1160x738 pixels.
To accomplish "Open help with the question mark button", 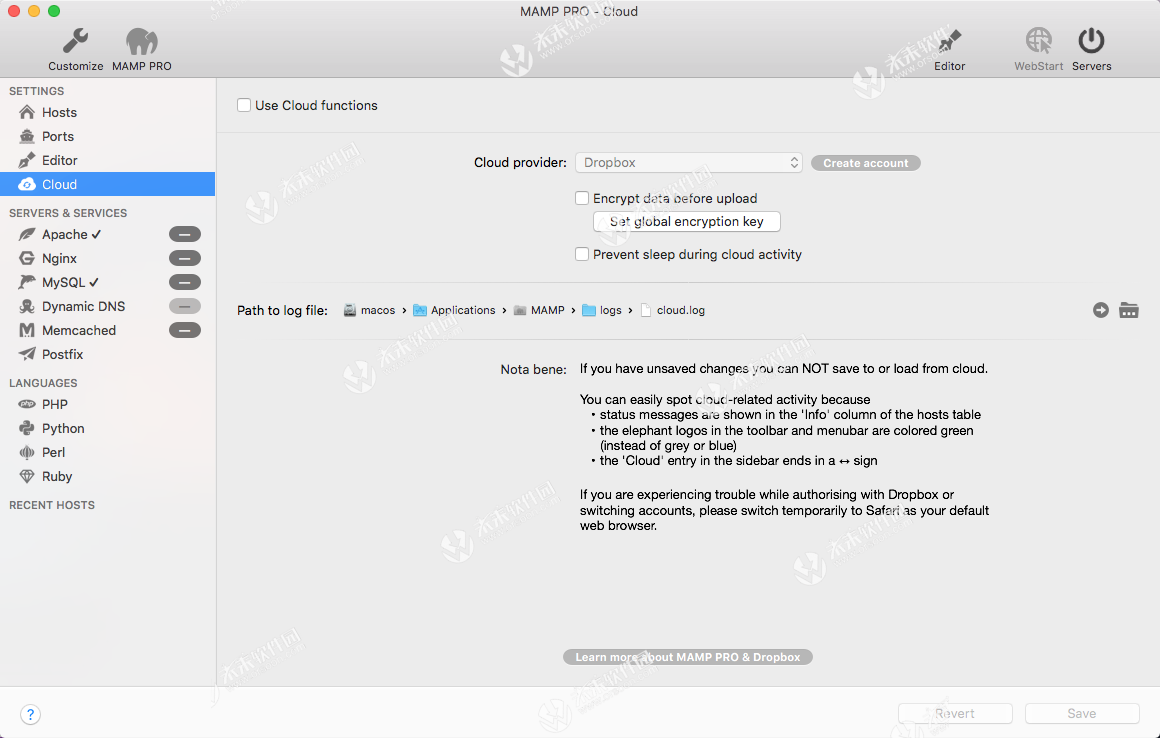I will 30,714.
